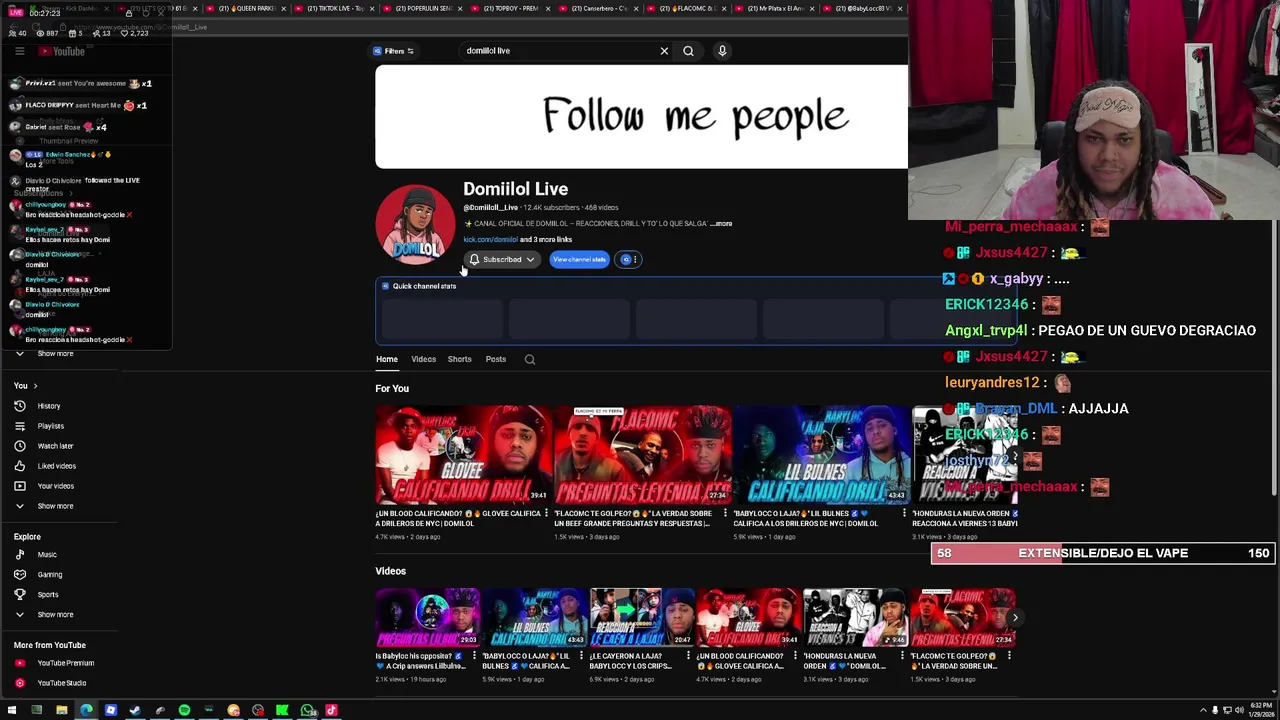Screen dimensions: 1280x720
Task: Switch to the QUEEN PARKER browser tab
Action: point(247,8)
